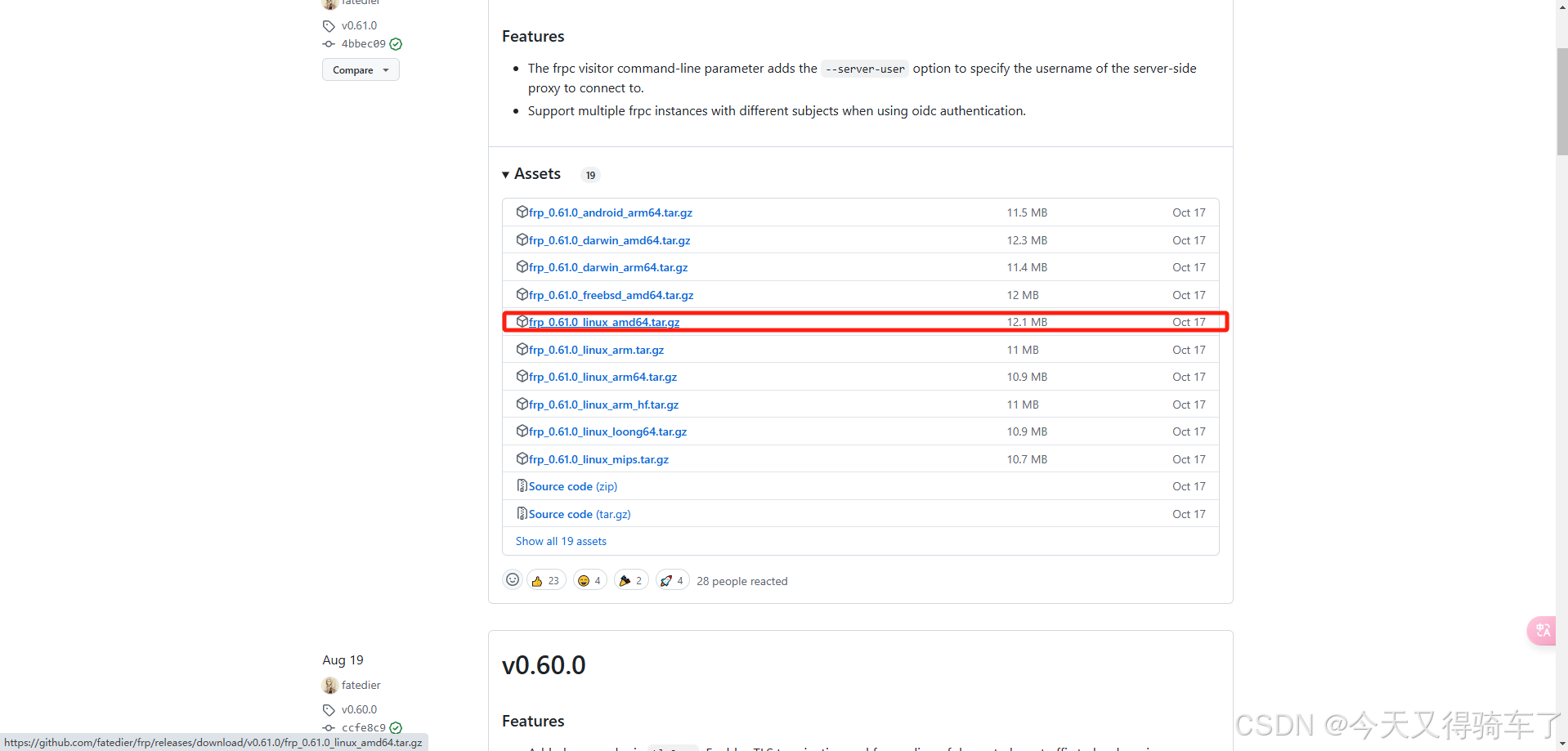Toggle the laugh reaction with 4
1568x751 pixels.
click(590, 580)
